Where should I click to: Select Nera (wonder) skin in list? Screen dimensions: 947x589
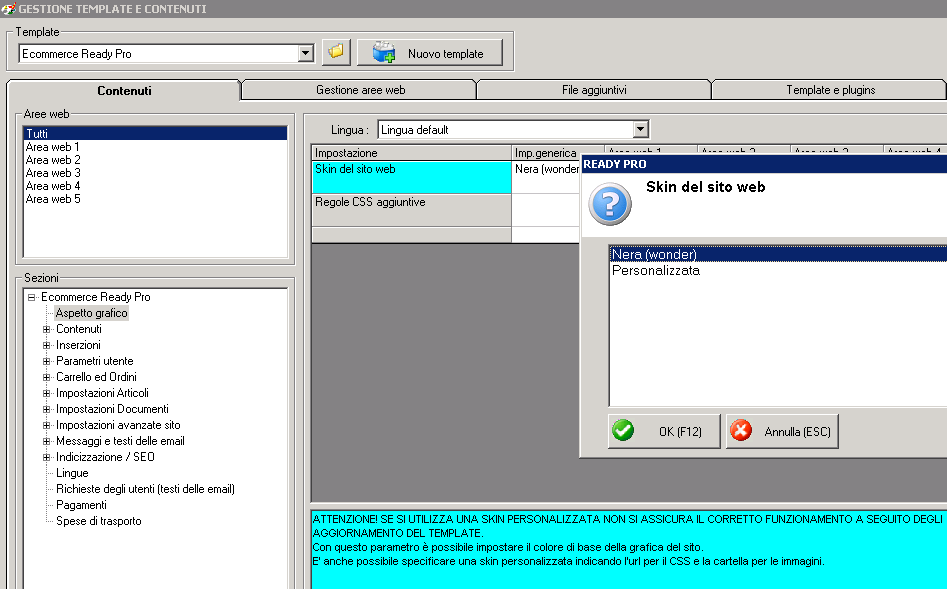(778, 254)
